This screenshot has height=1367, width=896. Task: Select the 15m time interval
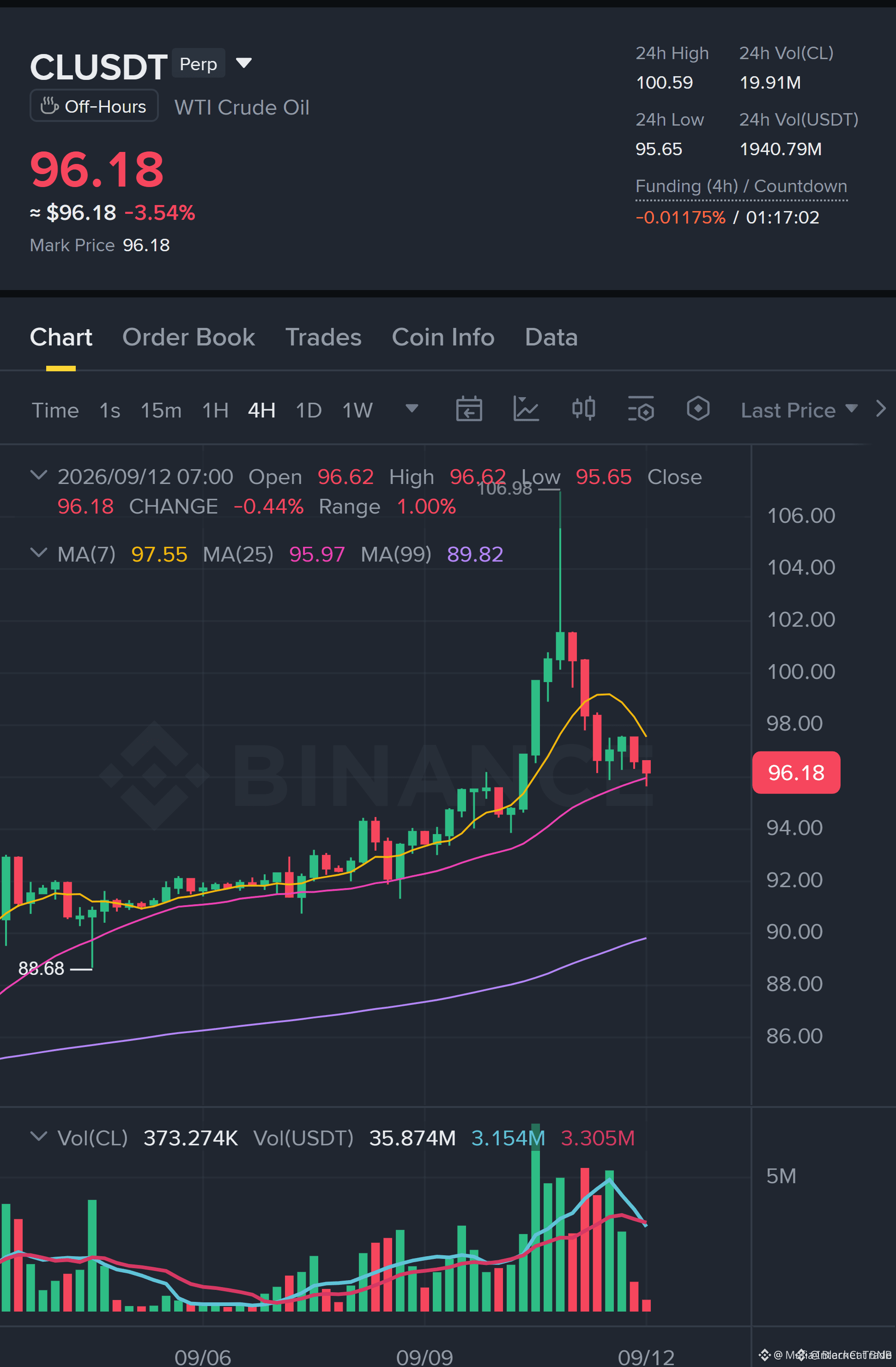[161, 410]
